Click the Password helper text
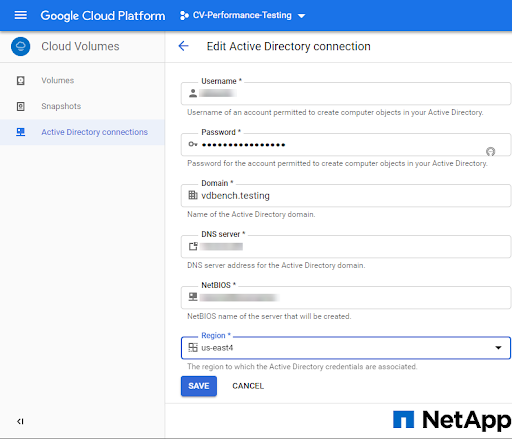This screenshot has width=512, height=439. (x=337, y=163)
